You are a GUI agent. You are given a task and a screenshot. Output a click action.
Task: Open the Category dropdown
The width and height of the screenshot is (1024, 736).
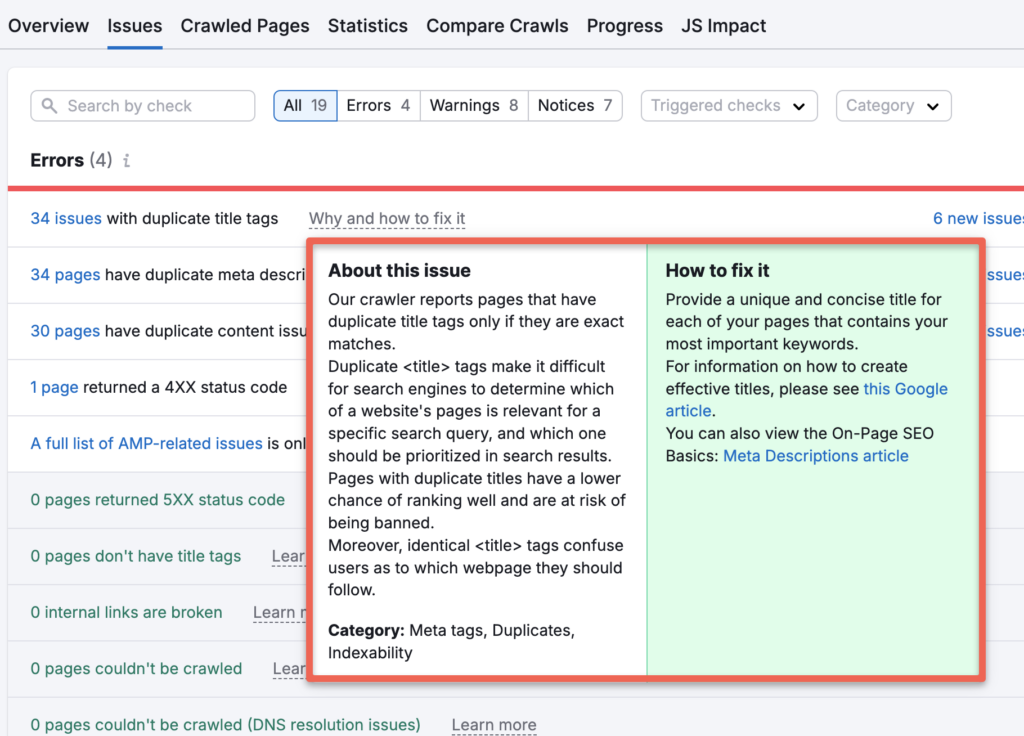click(x=893, y=105)
